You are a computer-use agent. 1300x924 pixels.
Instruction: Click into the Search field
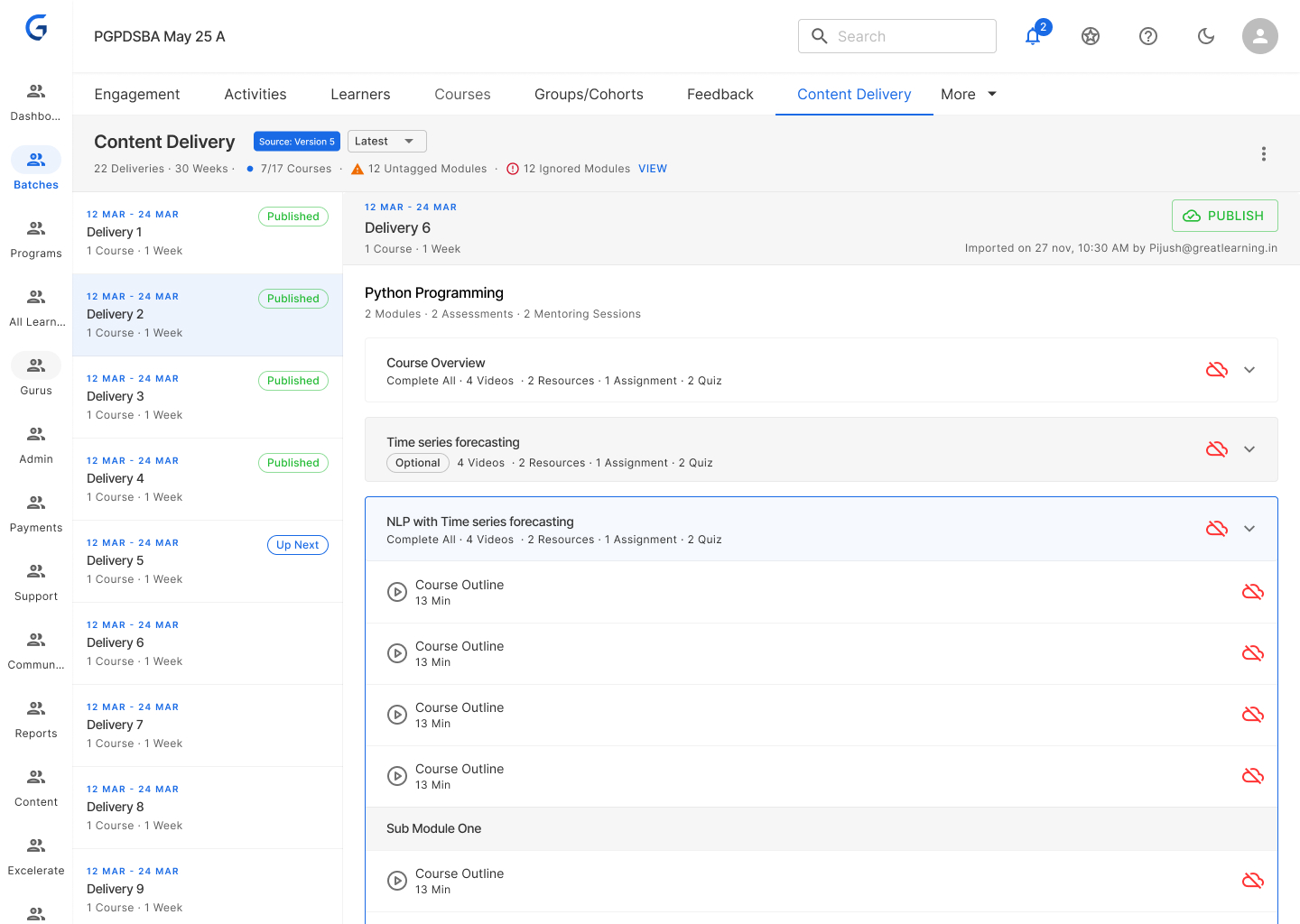coord(897,36)
